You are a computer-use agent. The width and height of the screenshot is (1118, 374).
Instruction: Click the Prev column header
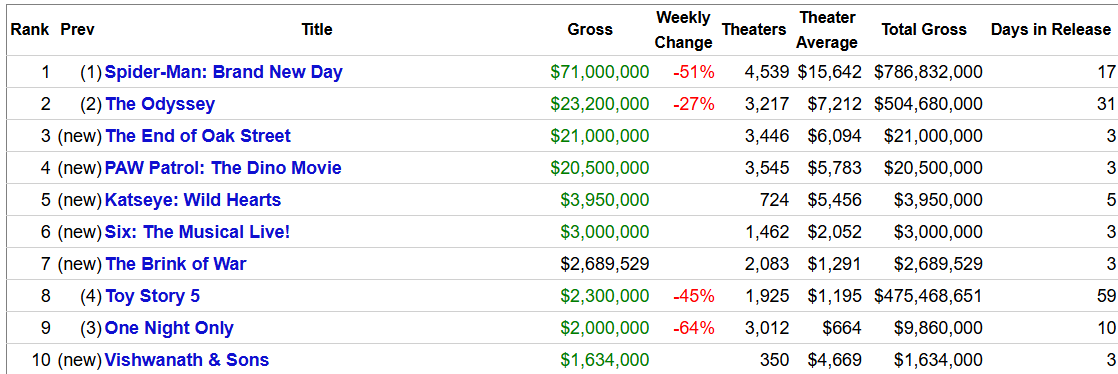point(77,30)
